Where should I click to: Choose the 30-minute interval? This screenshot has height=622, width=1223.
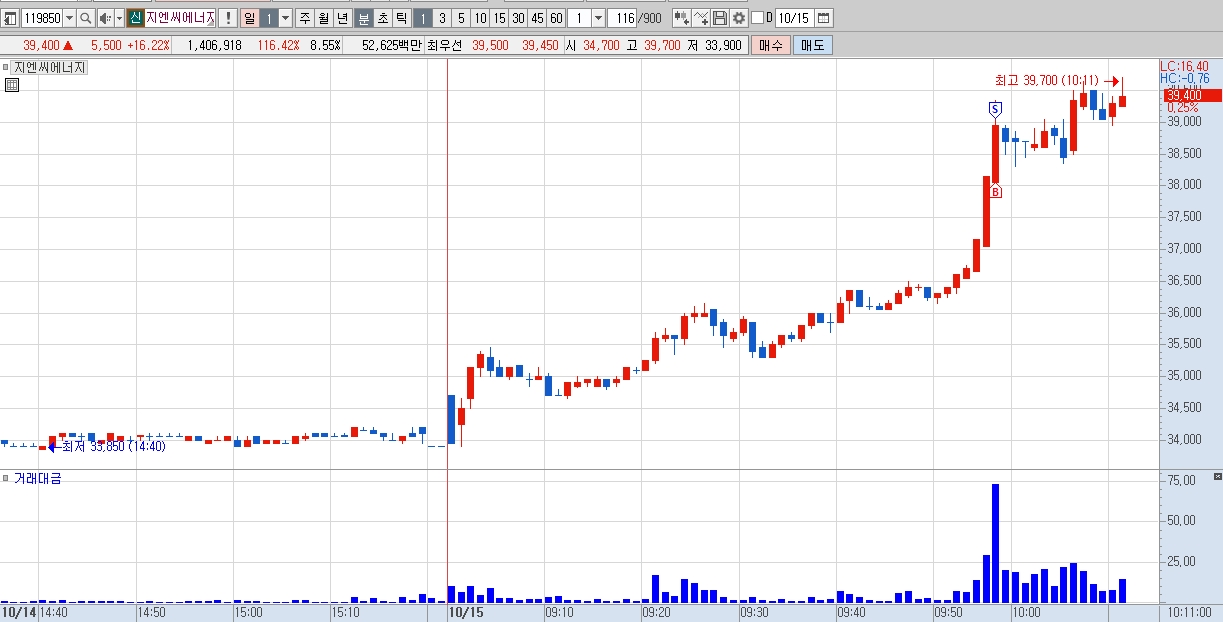click(x=518, y=18)
